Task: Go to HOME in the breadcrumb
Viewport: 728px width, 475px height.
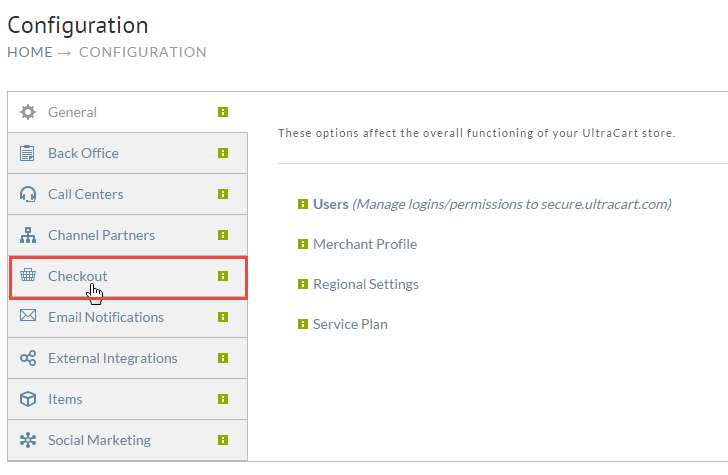Action: click(30, 52)
